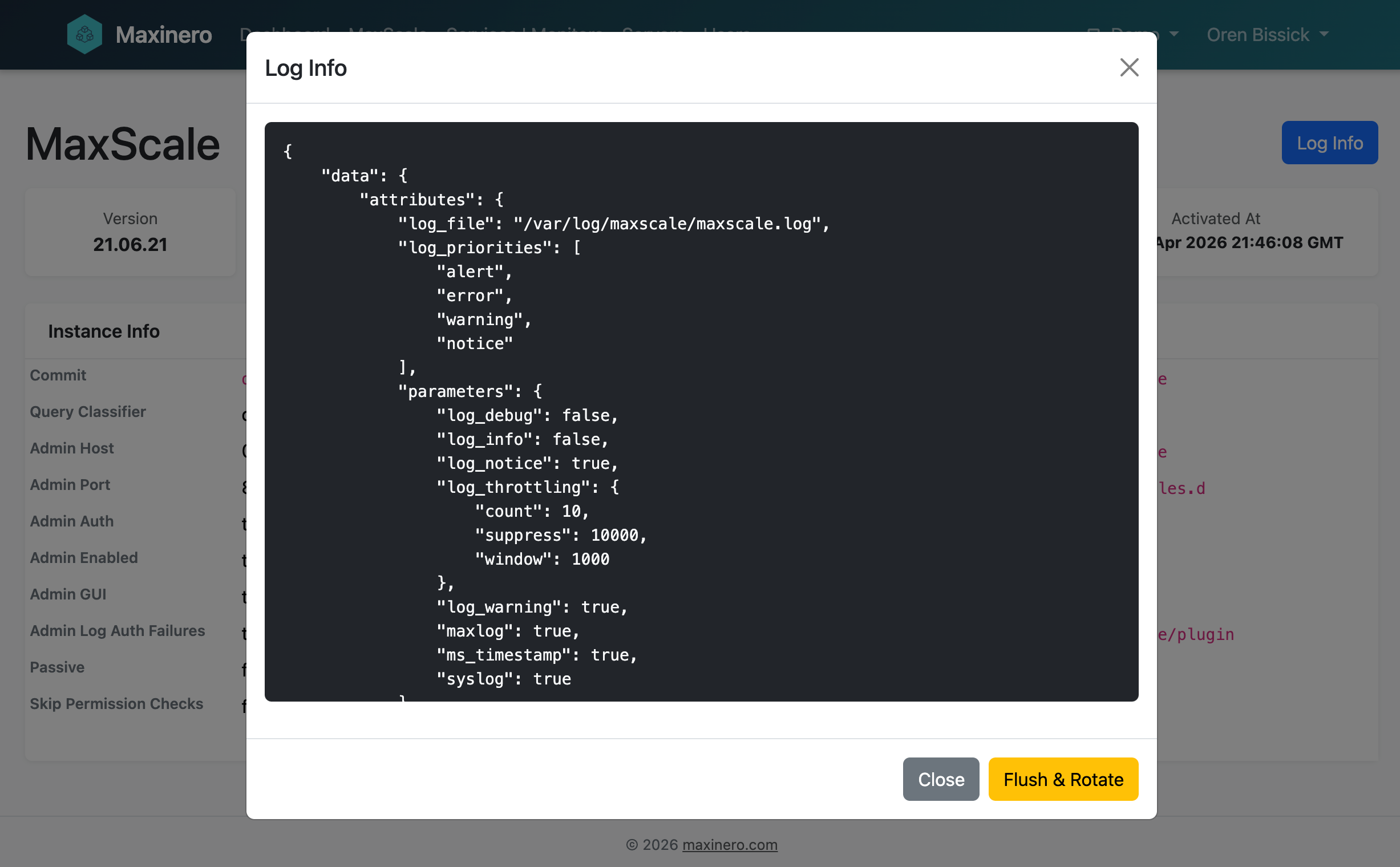The width and height of the screenshot is (1400, 867).
Task: Click the Instance Info section header
Action: (104, 331)
